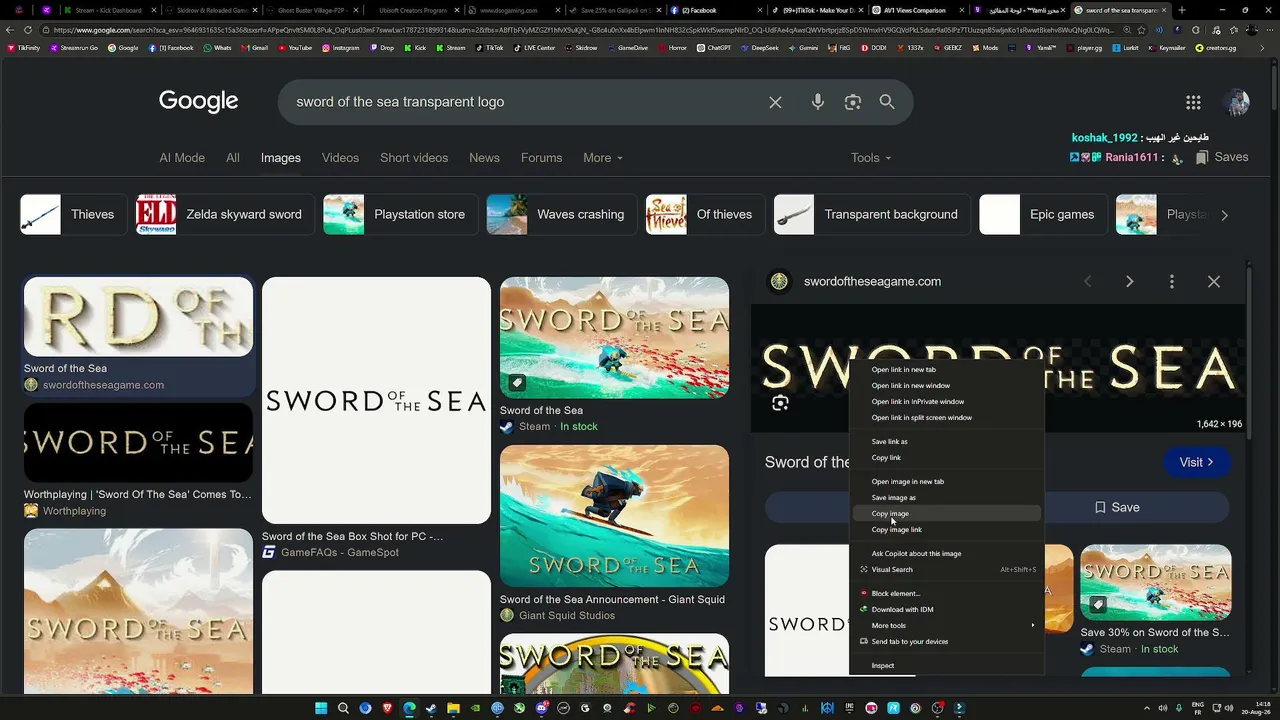This screenshot has width=1280, height=720.
Task: Expand the More search filters dropdown
Action: pyautogui.click(x=603, y=158)
